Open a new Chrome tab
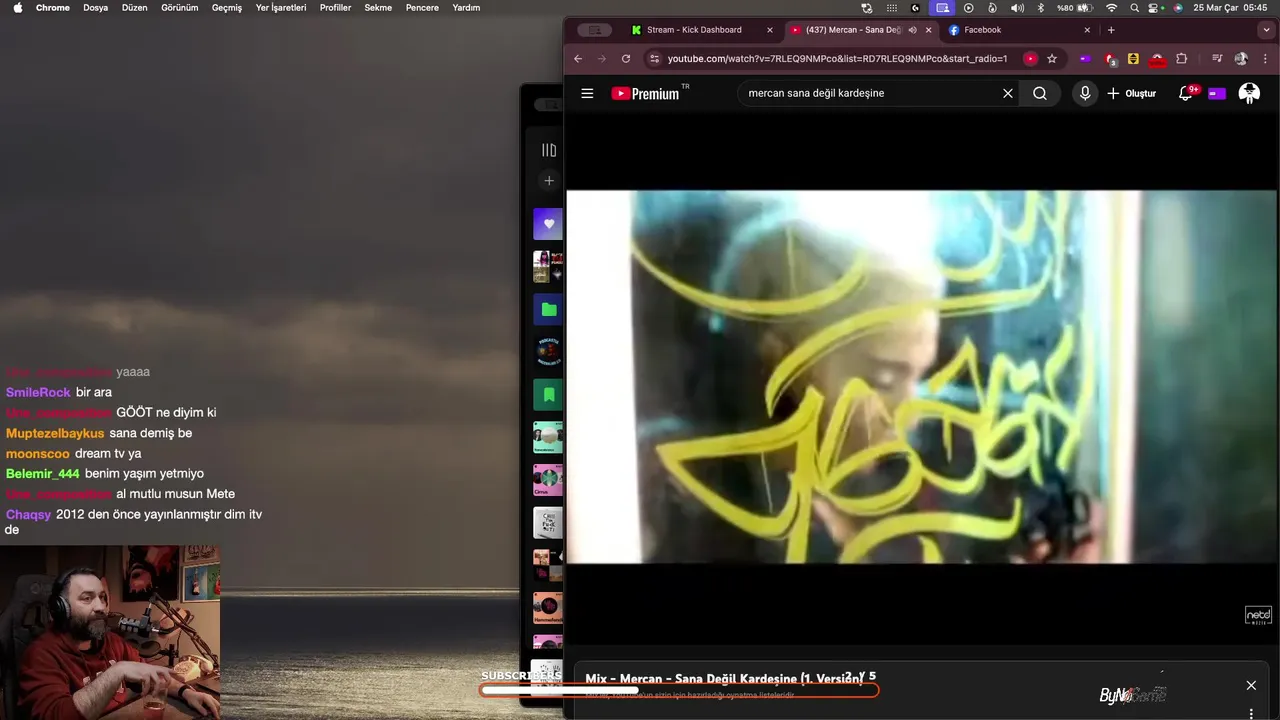Image resolution: width=1280 pixels, height=720 pixels. click(1111, 30)
